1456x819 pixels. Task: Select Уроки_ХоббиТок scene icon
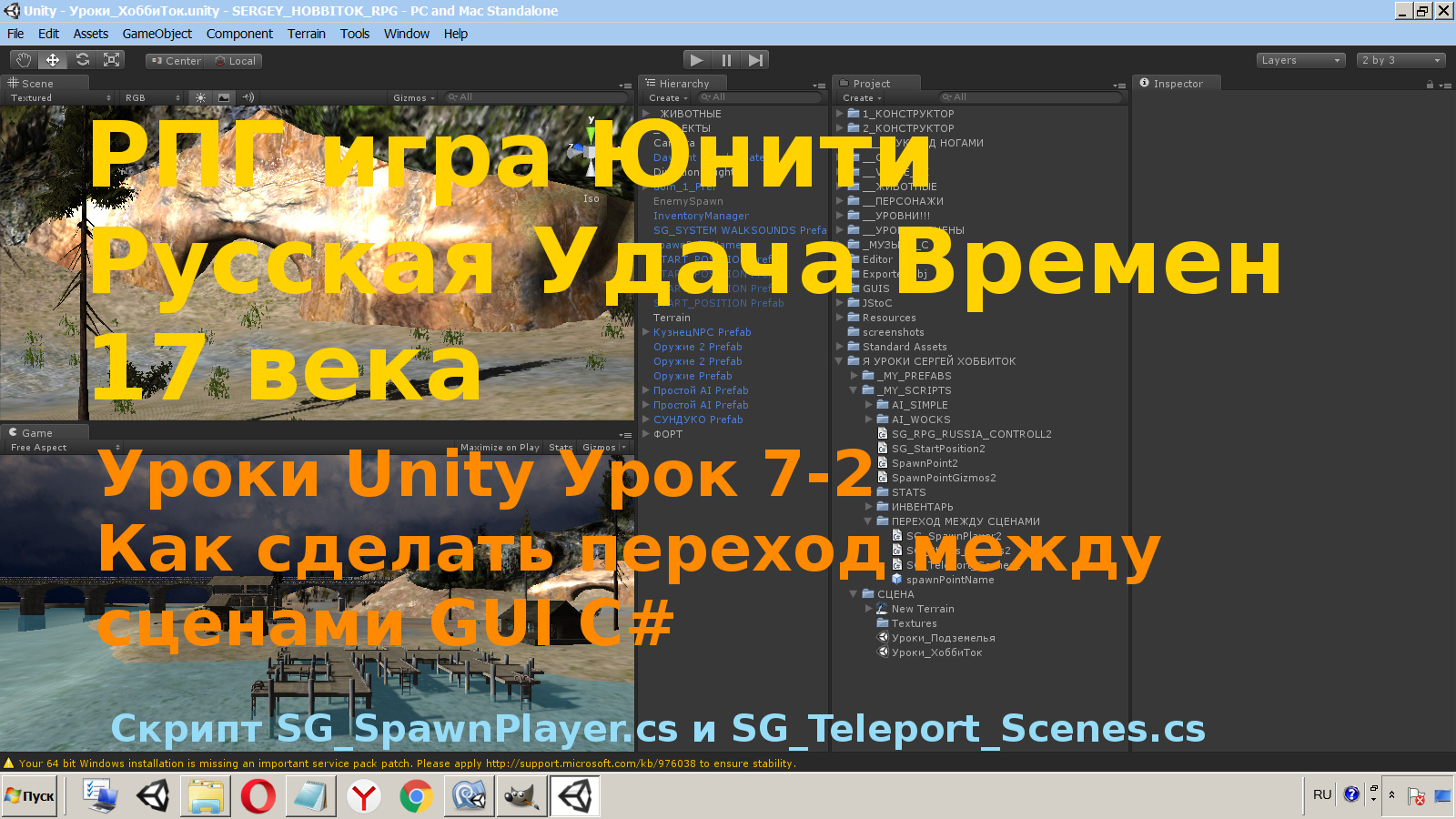[883, 652]
